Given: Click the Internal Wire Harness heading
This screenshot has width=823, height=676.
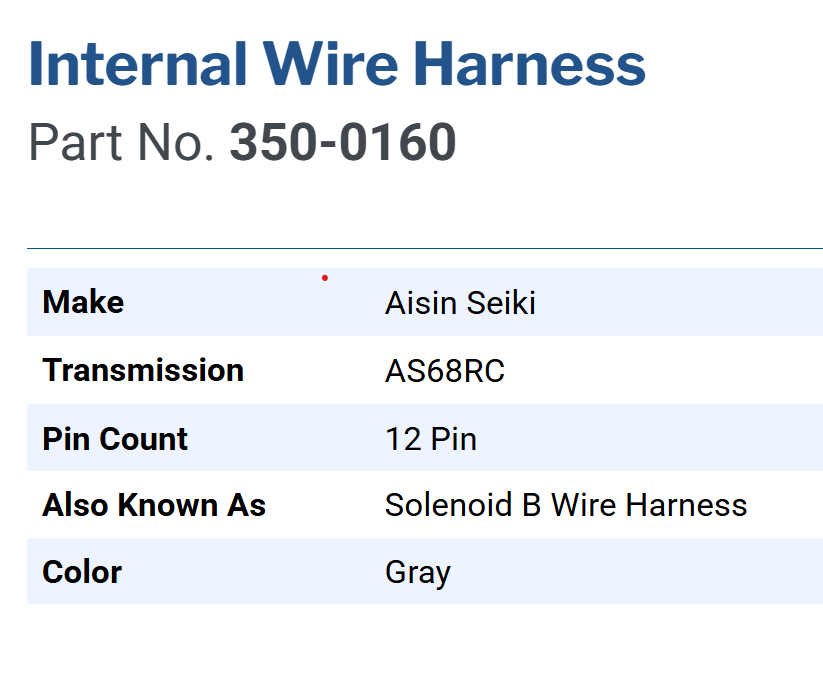Looking at the screenshot, I should pyautogui.click(x=336, y=63).
